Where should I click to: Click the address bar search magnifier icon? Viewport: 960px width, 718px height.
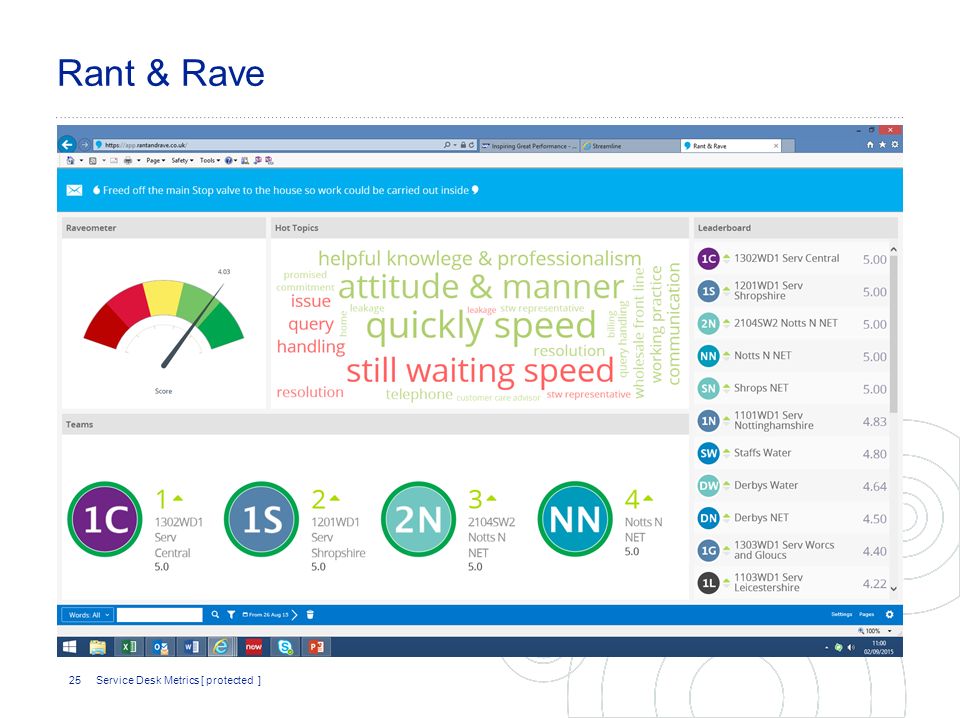click(447, 145)
